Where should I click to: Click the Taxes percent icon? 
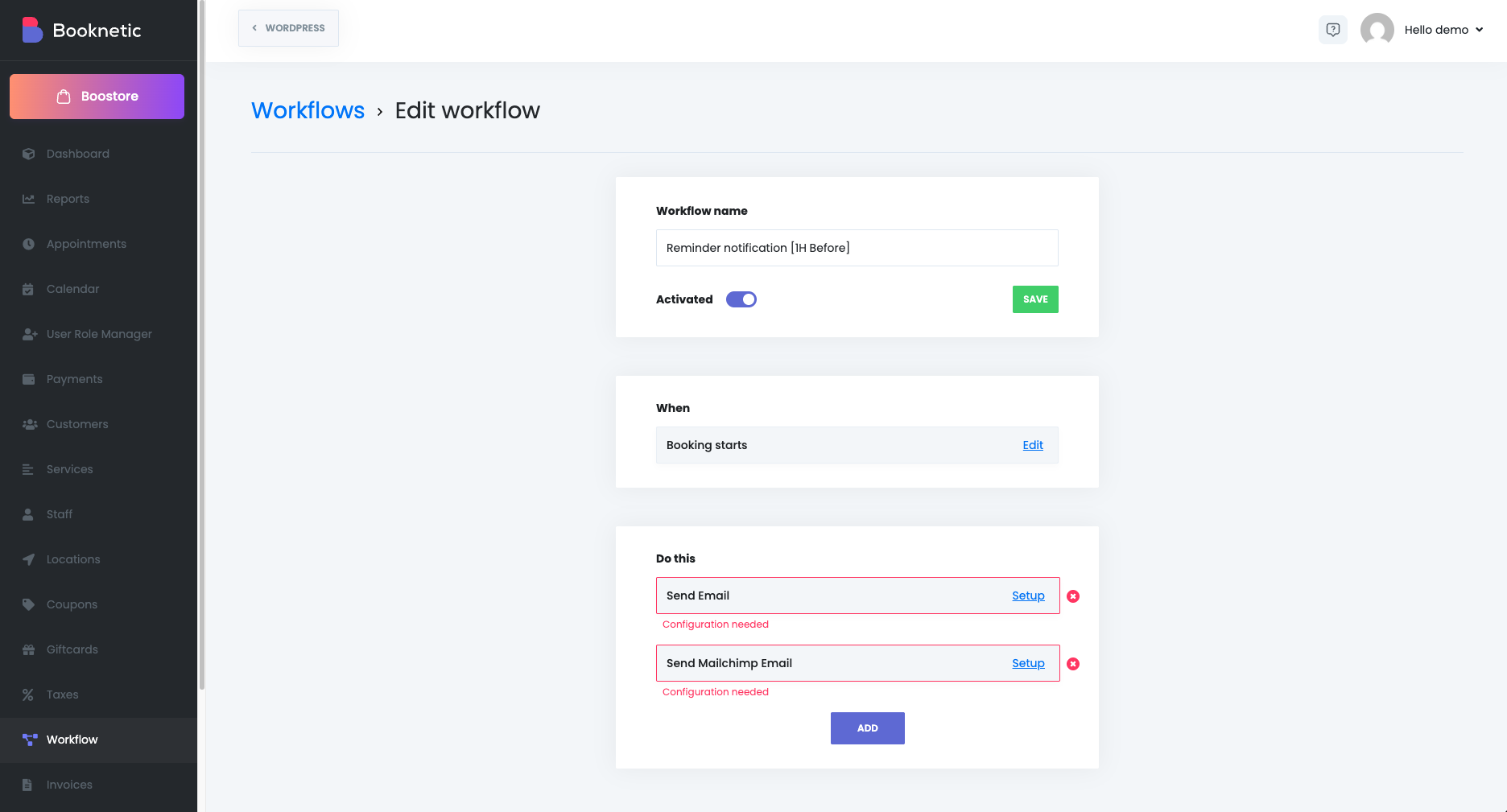(x=28, y=695)
